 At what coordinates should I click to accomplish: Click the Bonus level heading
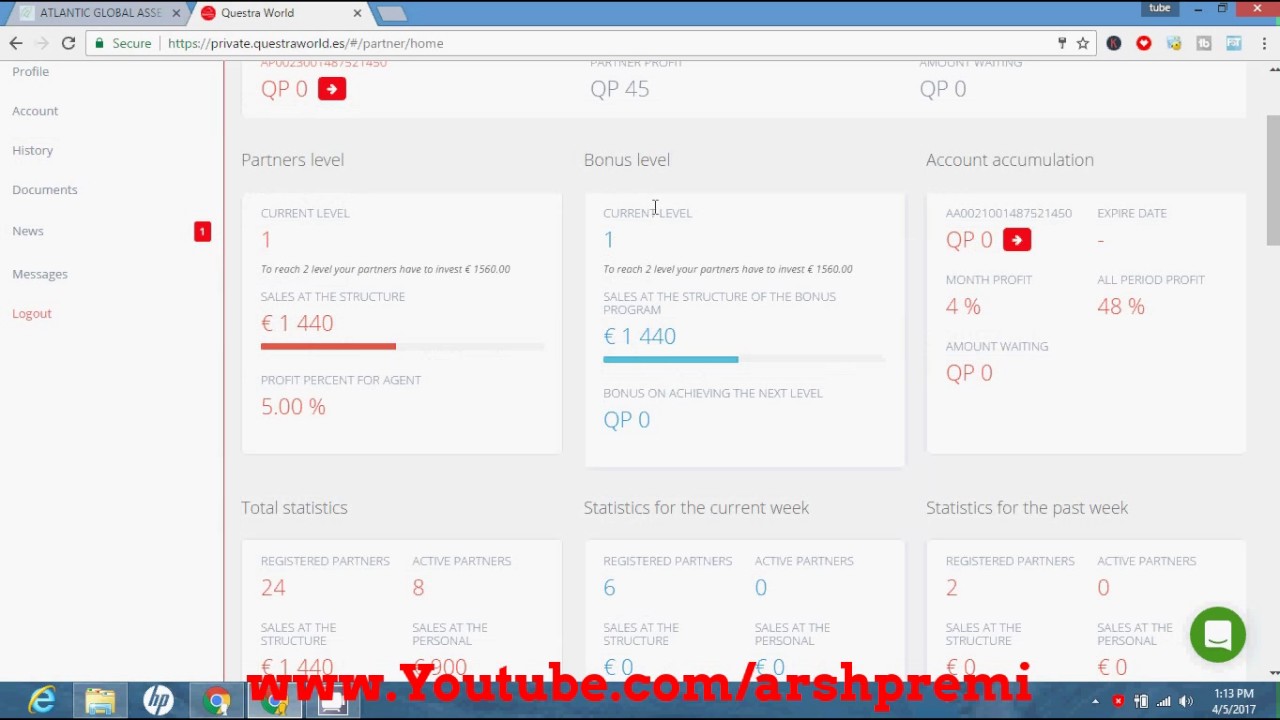[627, 160]
